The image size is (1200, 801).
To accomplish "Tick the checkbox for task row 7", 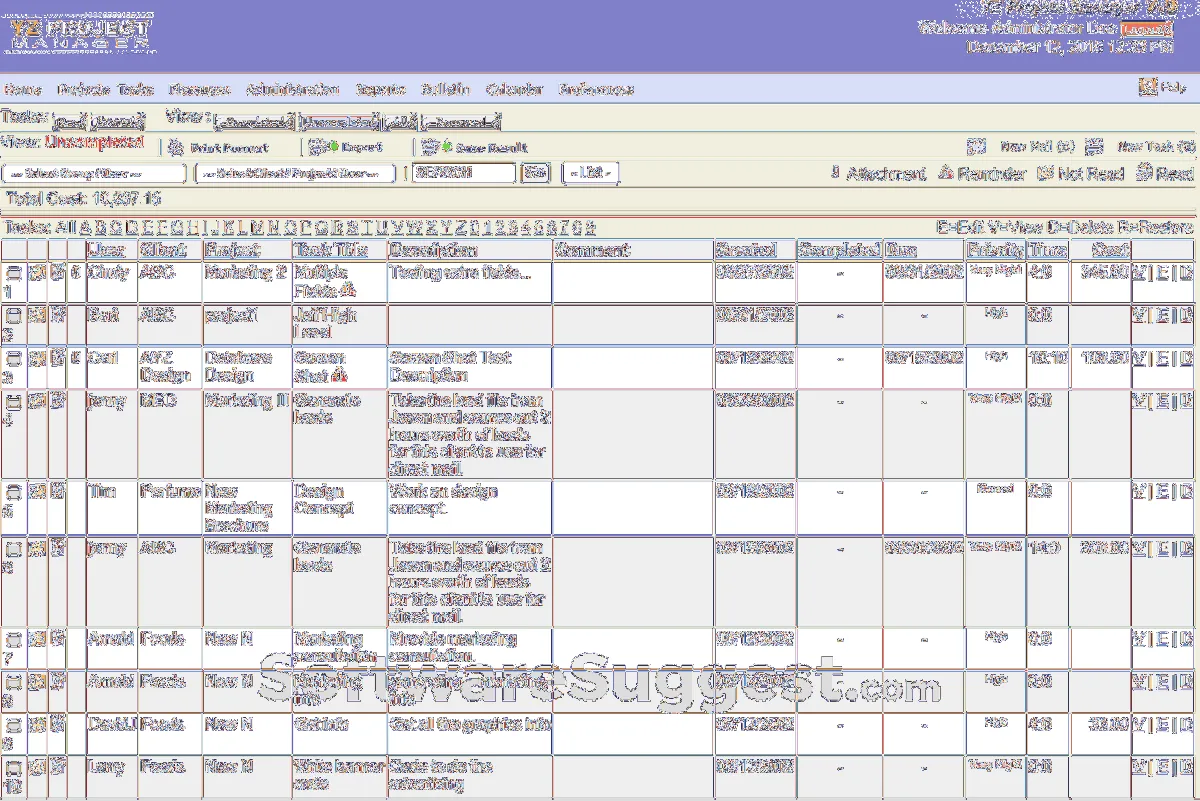I will click(x=13, y=639).
